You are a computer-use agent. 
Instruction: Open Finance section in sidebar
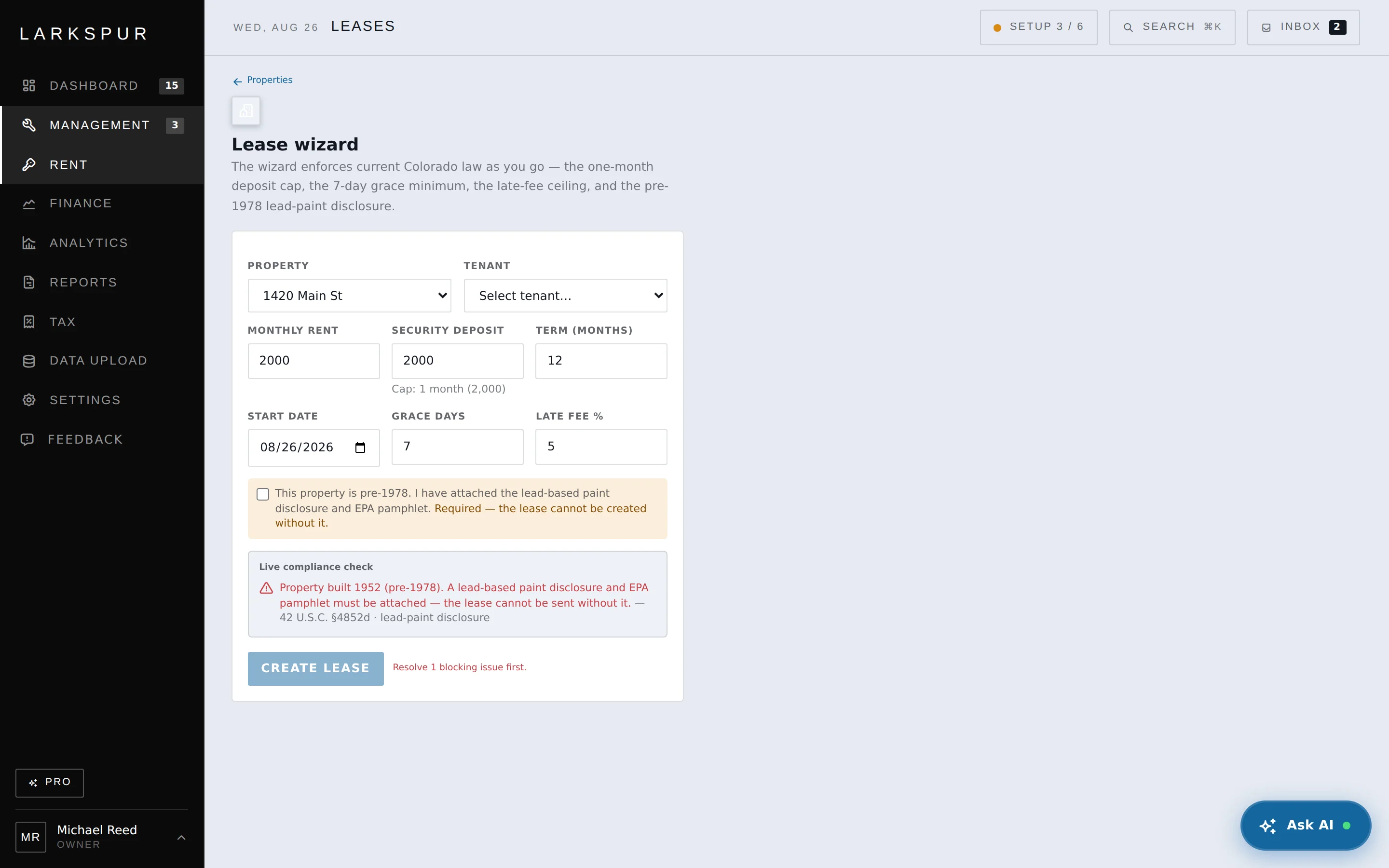102,204
